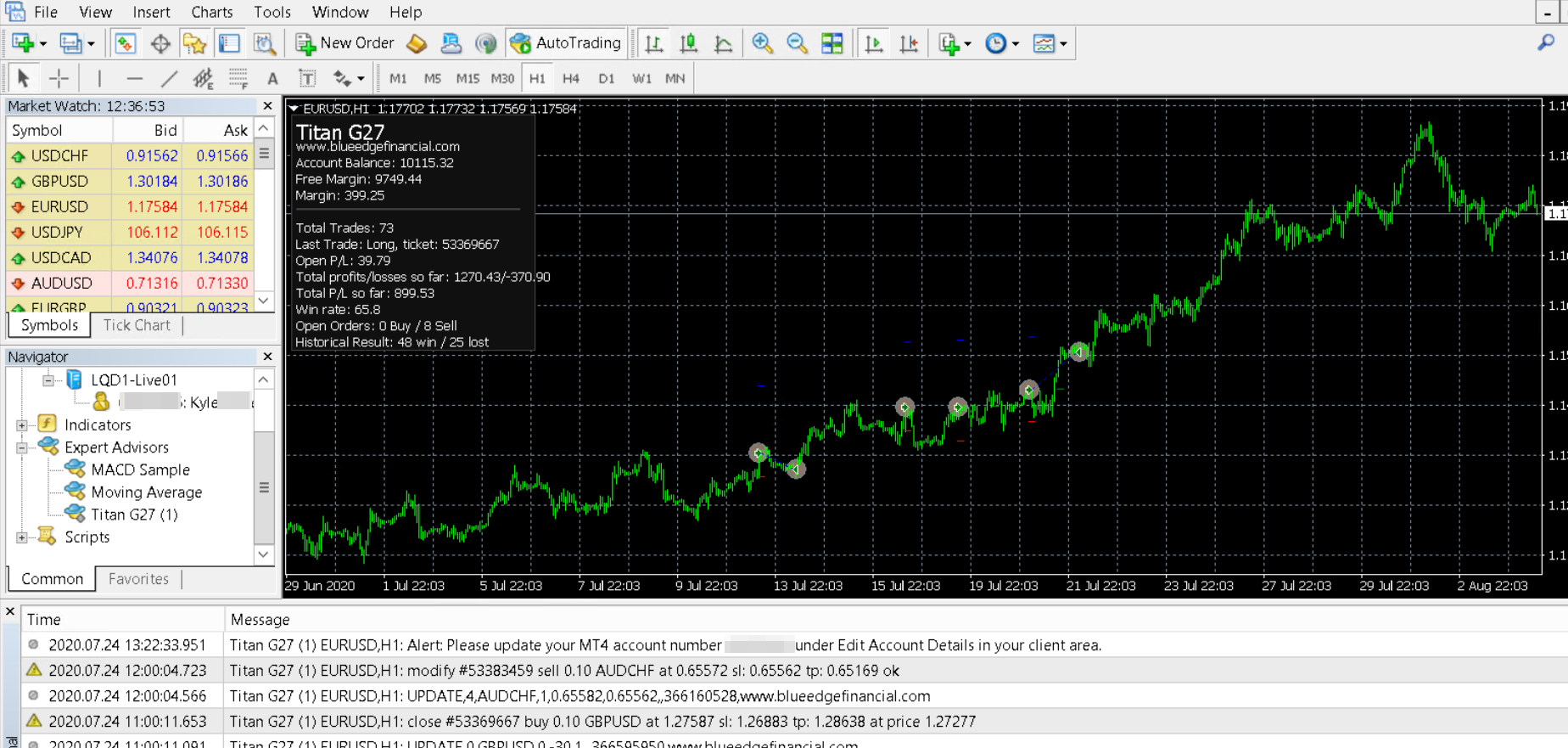Open the File menu
Image resolution: width=1568 pixels, height=748 pixels.
[46, 12]
